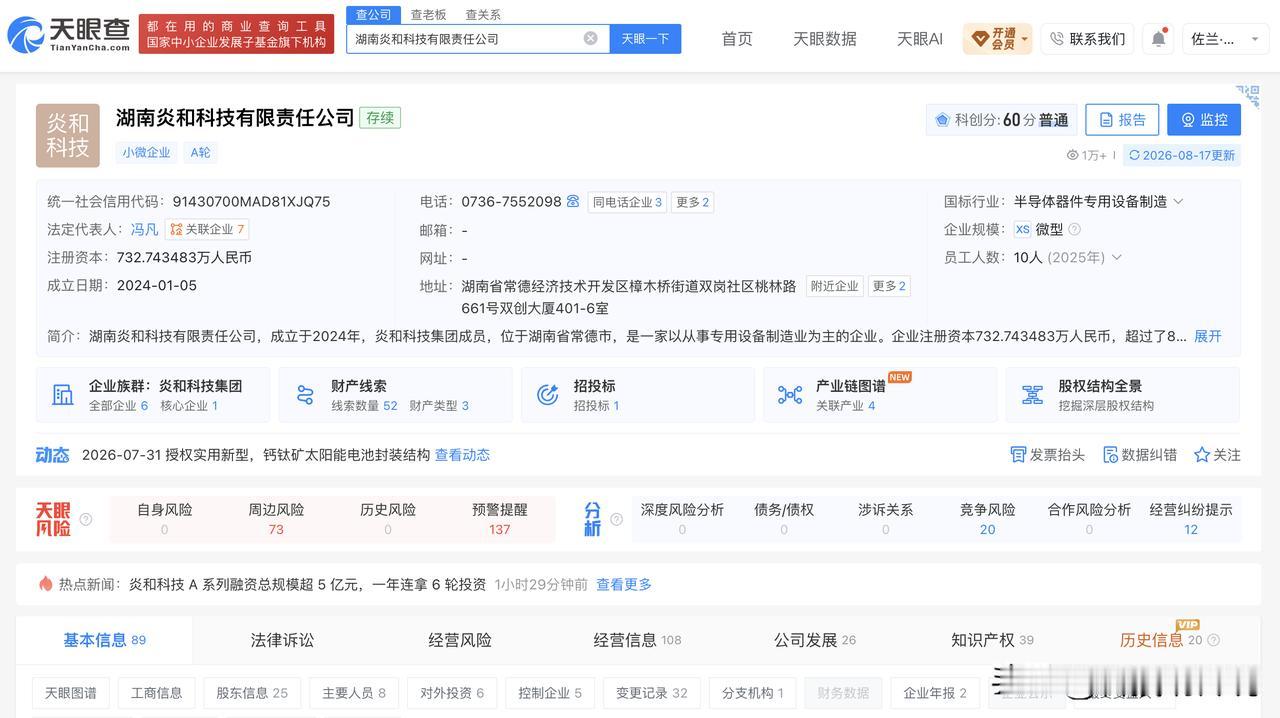The image size is (1280, 718).
Task: Switch to the 查关系 search tab
Action: point(483,15)
